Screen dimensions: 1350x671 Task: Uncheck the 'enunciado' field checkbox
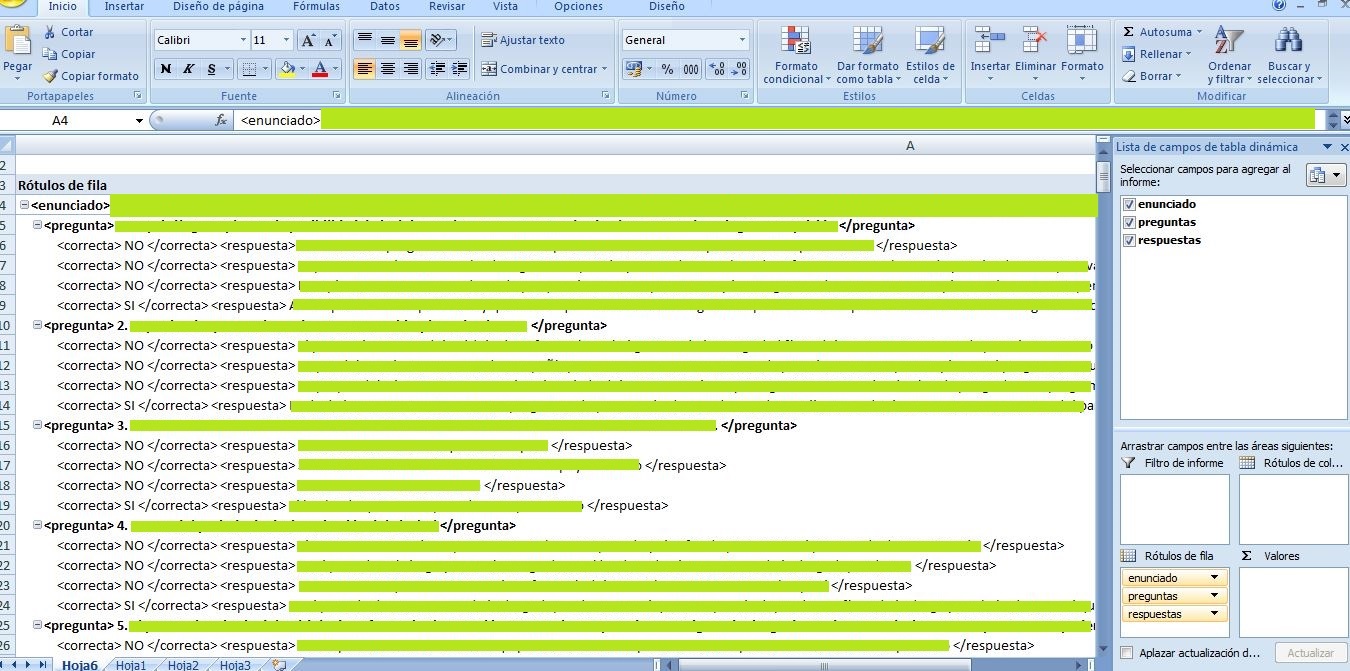point(1130,204)
